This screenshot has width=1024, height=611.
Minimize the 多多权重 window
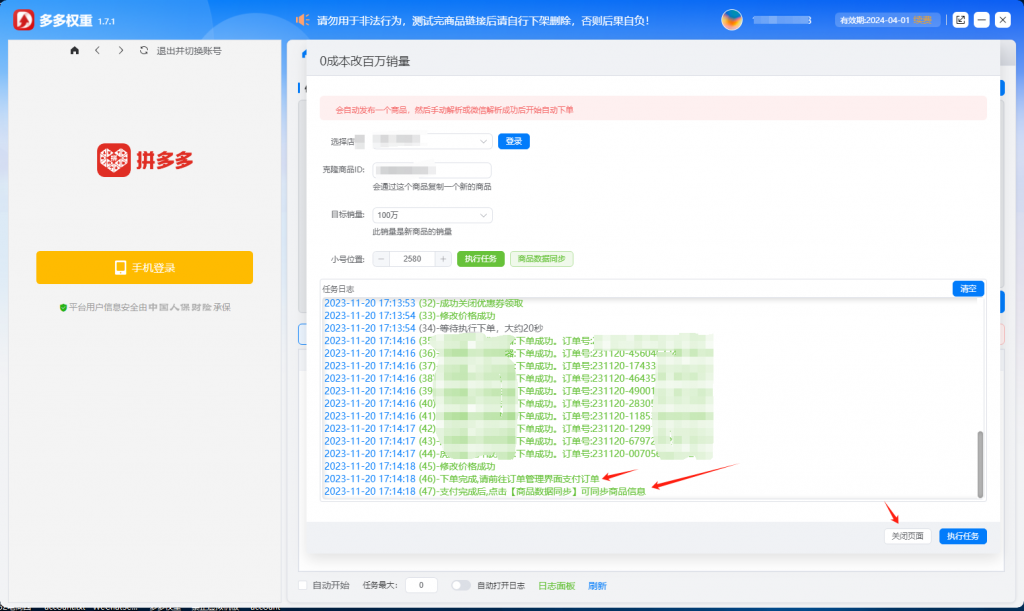pyautogui.click(x=981, y=20)
